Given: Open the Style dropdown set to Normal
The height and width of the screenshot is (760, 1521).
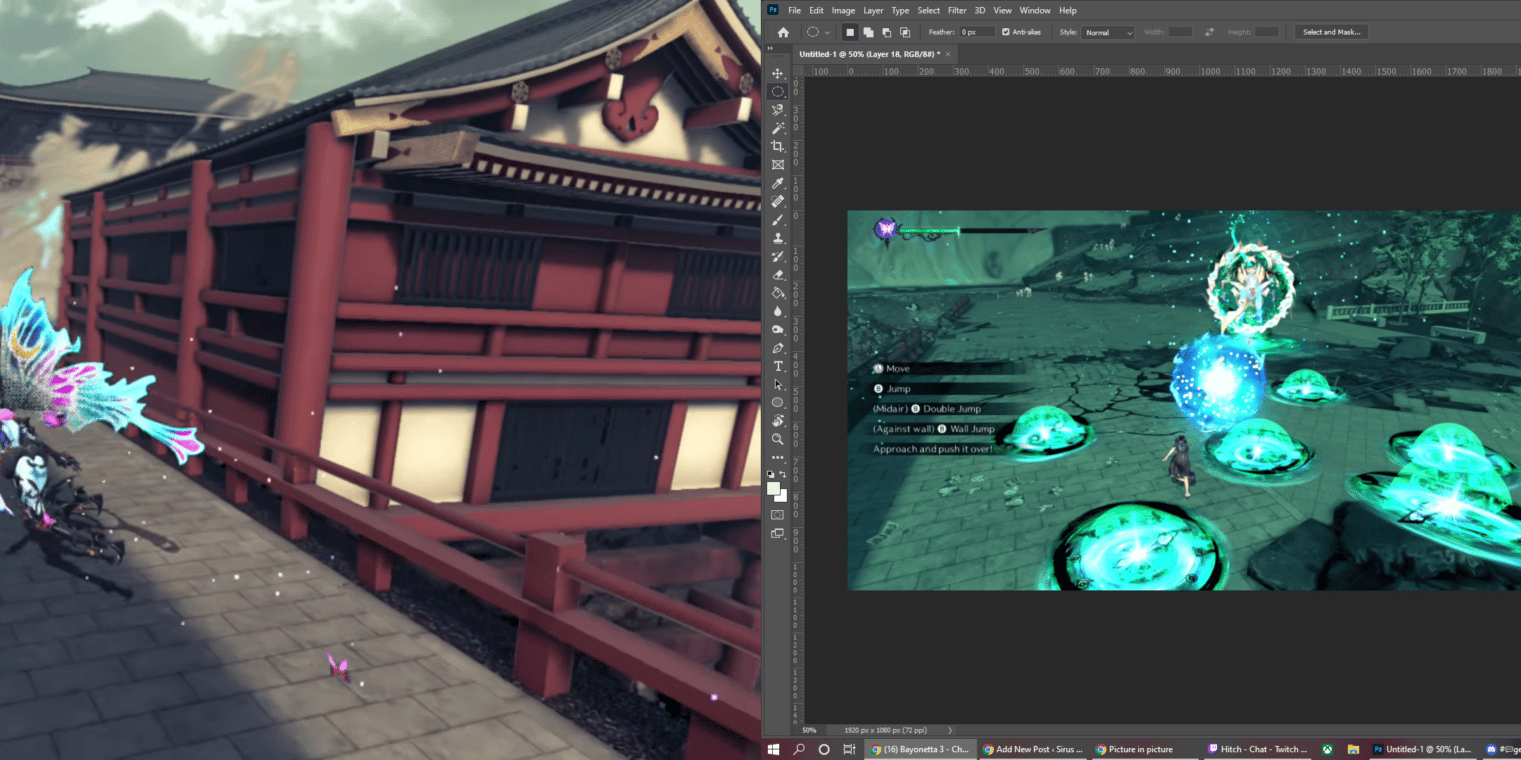Looking at the screenshot, I should [x=1109, y=32].
